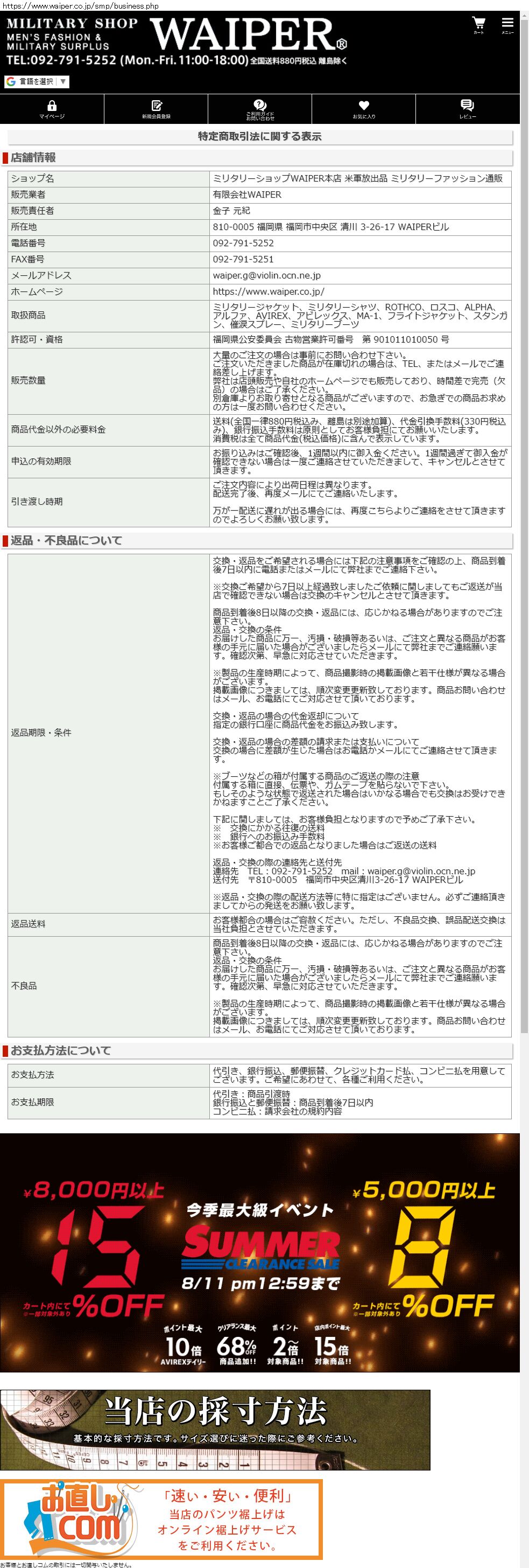Open the hamburger menu
The width and height of the screenshot is (529, 1568).
507,25
